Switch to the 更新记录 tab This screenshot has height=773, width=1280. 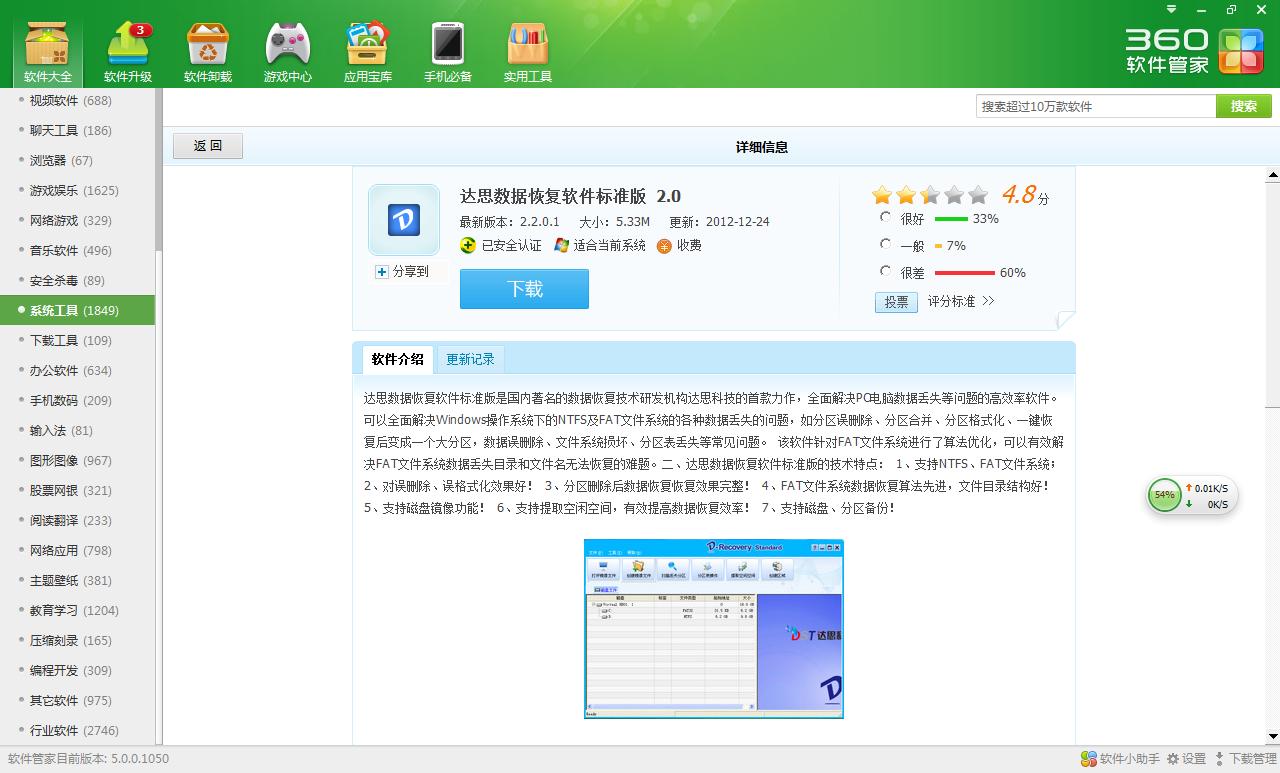(470, 359)
